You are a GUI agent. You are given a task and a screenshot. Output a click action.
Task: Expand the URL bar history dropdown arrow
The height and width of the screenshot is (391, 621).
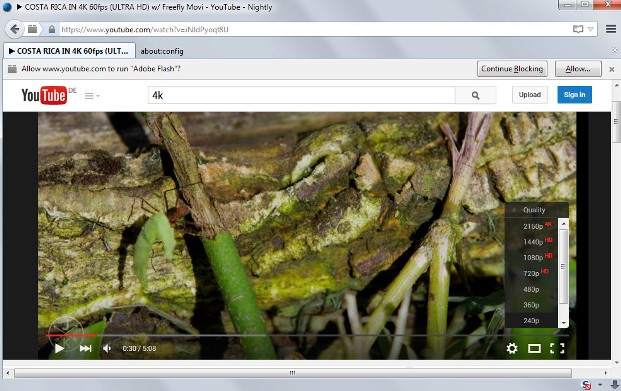click(590, 29)
